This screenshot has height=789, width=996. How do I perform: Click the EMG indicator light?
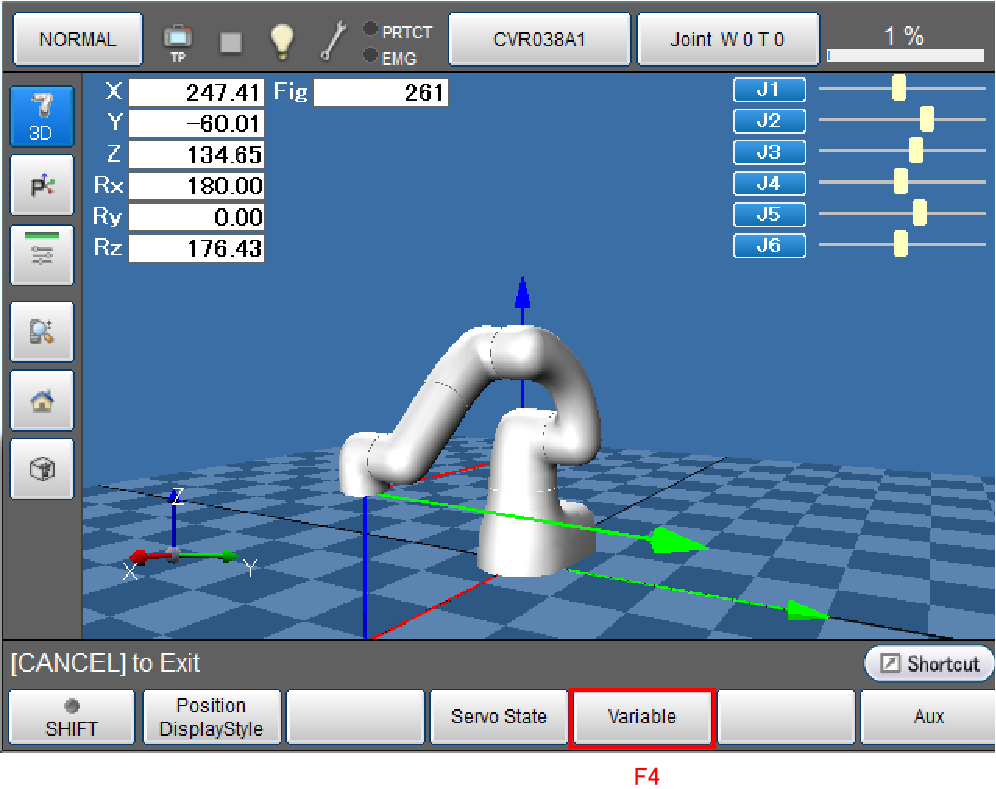click(370, 56)
